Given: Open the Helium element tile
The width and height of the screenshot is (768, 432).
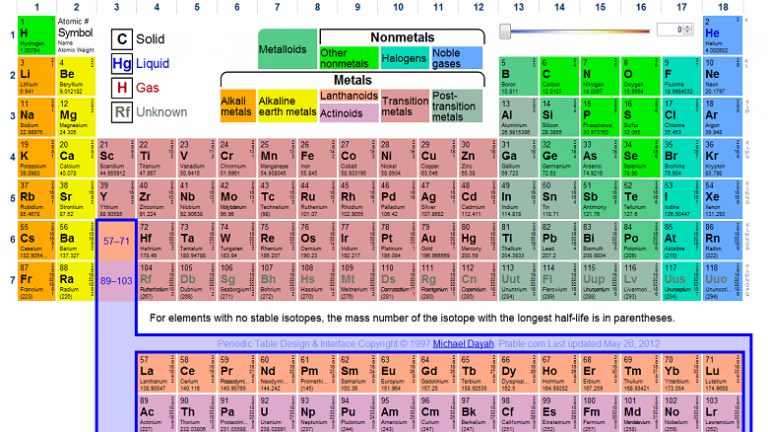Looking at the screenshot, I should click(723, 35).
